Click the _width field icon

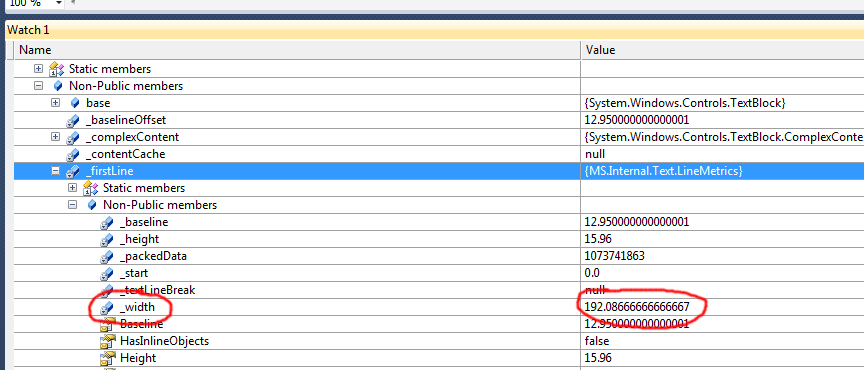point(107,308)
